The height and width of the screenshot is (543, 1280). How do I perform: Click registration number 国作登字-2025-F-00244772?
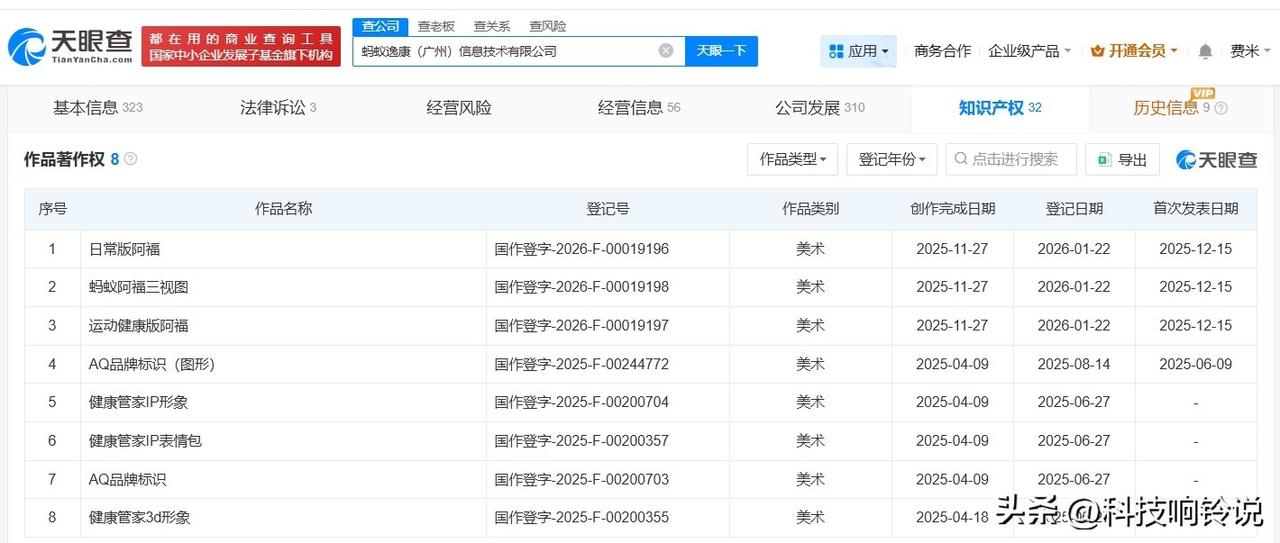[581, 364]
